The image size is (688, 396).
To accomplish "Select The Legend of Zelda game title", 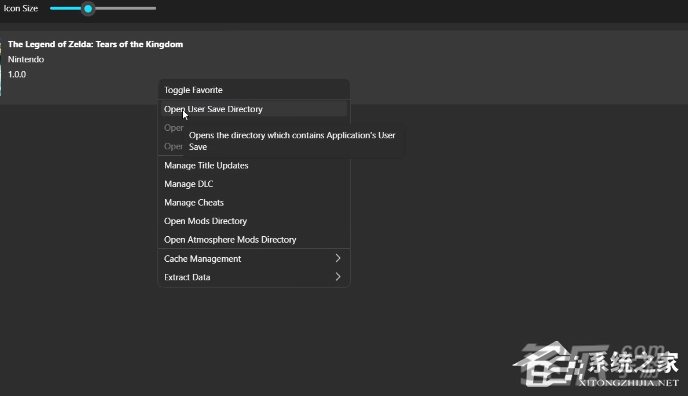I will pyautogui.click(x=95, y=44).
